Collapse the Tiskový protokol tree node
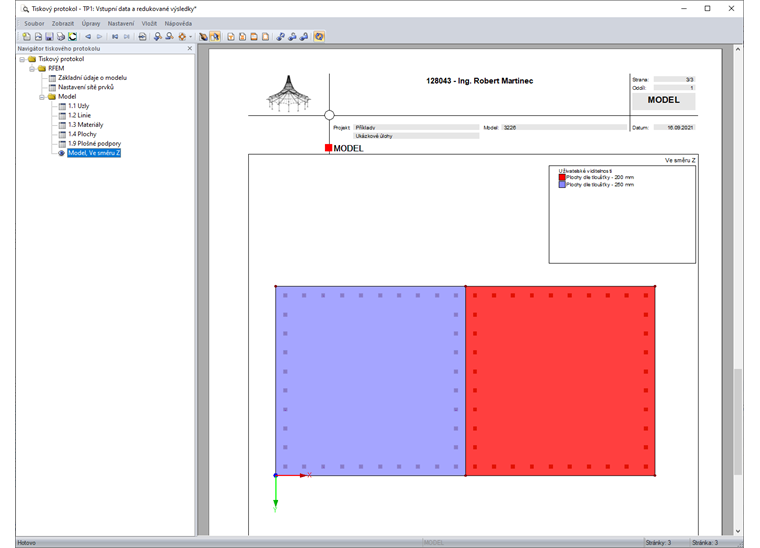The image size is (760, 548). pos(22,59)
